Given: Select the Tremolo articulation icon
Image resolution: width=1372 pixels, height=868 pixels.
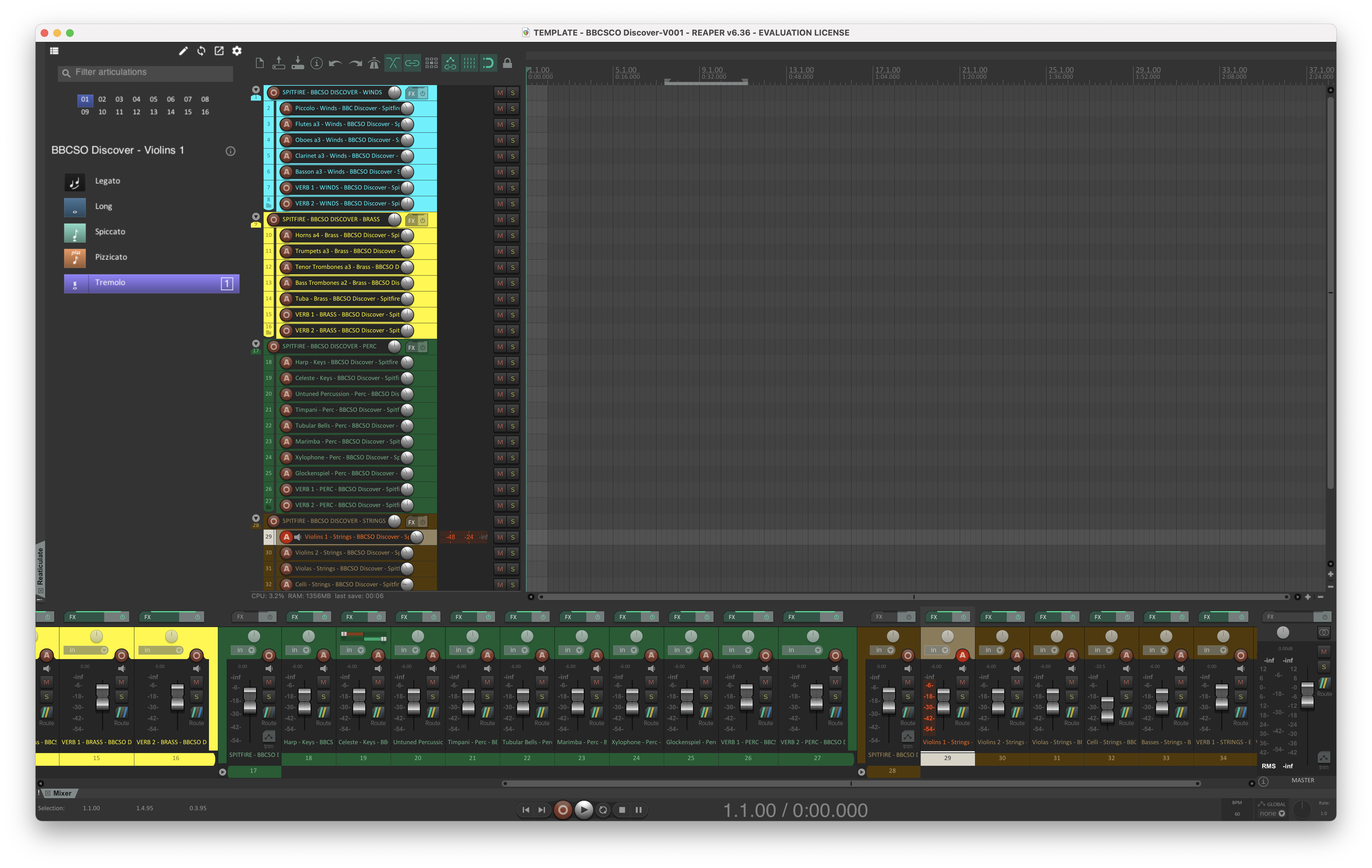Looking at the screenshot, I should [75, 283].
